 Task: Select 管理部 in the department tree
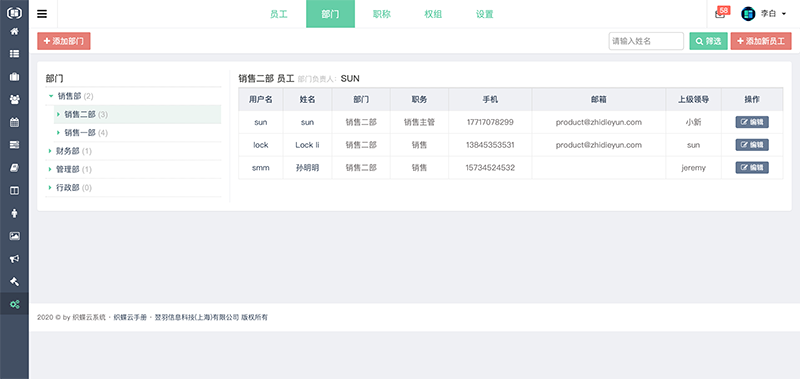67,169
